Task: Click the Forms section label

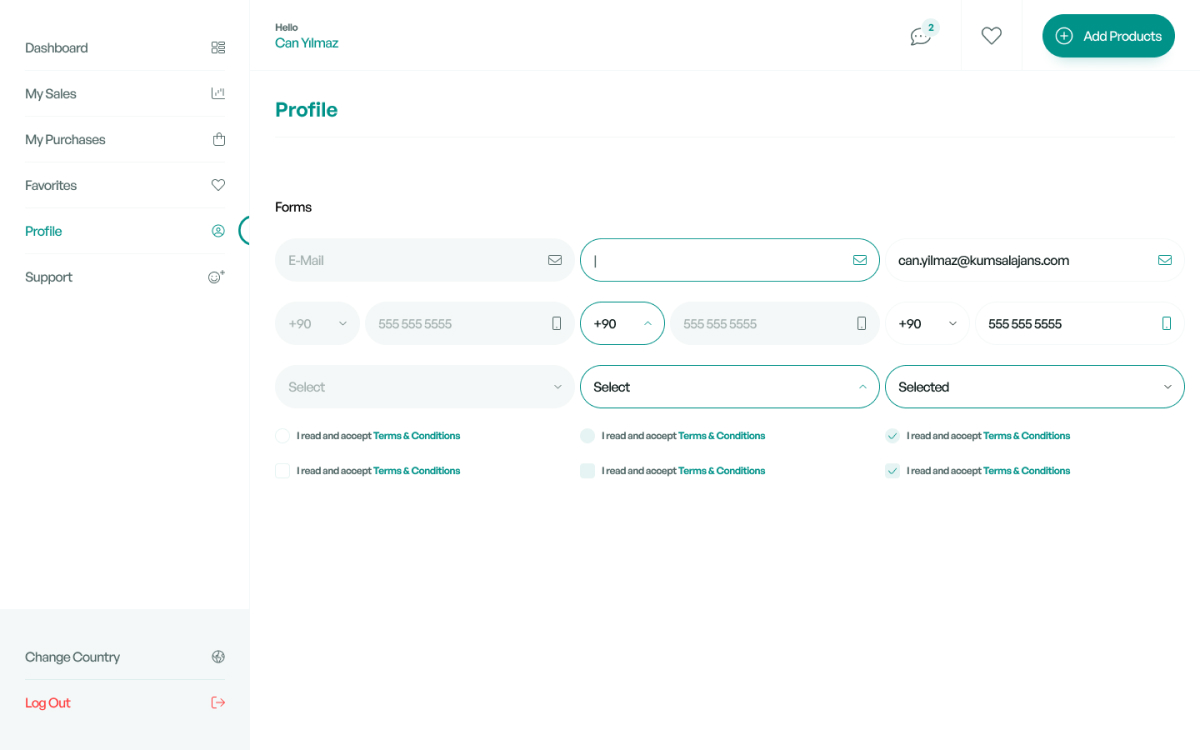Action: click(293, 207)
